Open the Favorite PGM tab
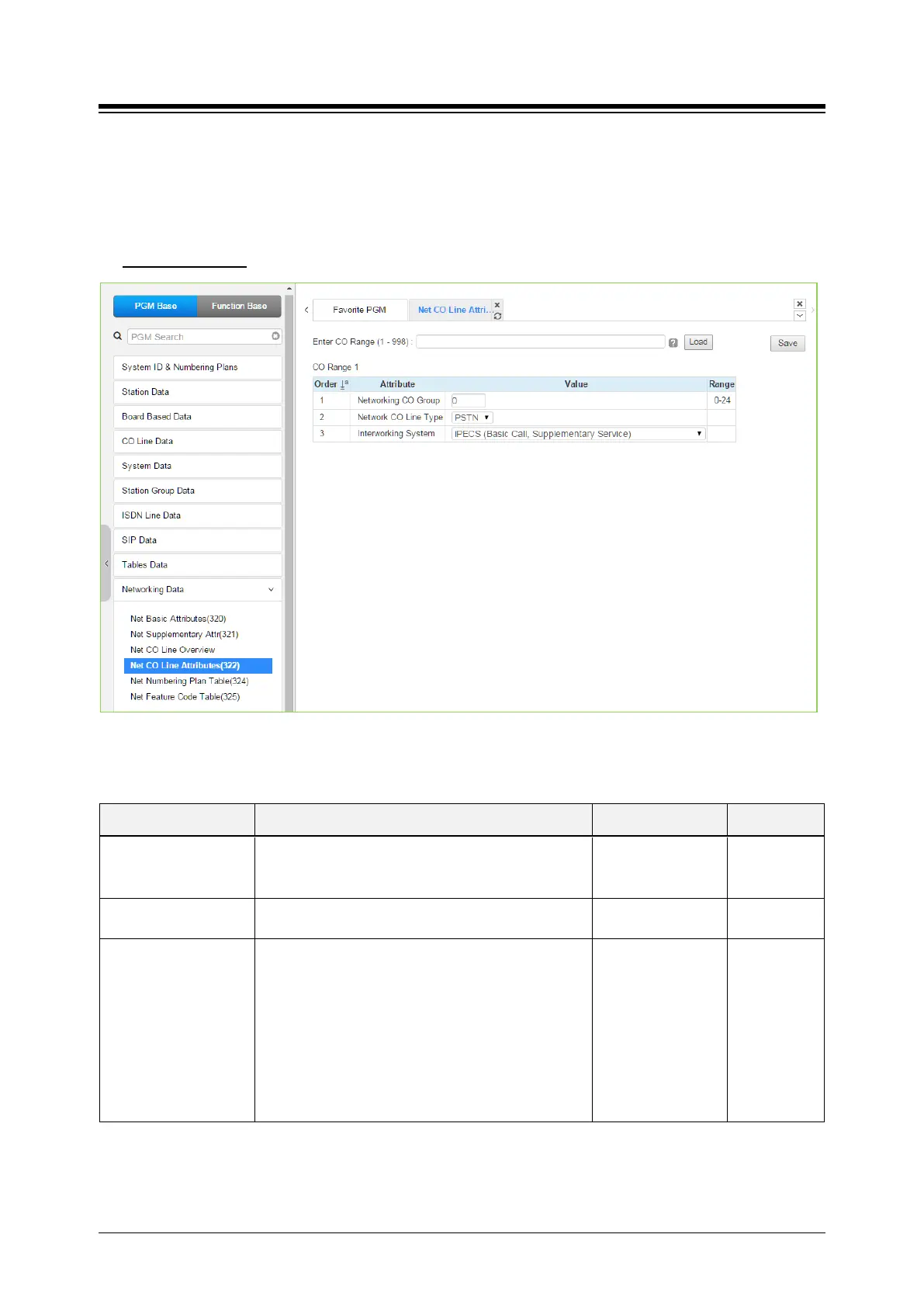Image resolution: width=924 pixels, height=1307 pixels. (x=359, y=310)
